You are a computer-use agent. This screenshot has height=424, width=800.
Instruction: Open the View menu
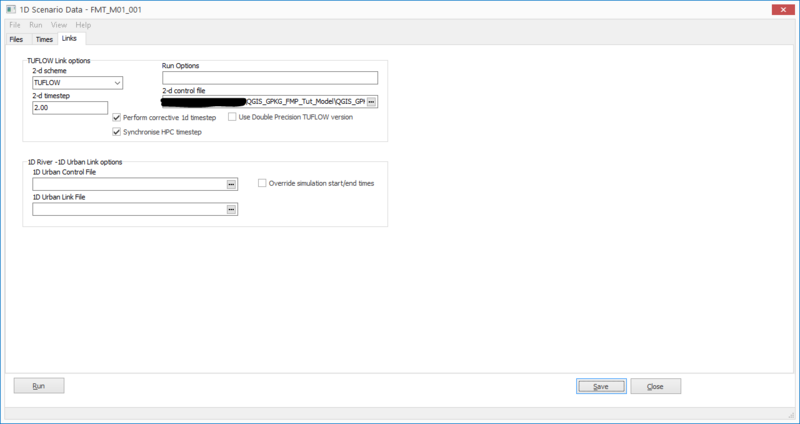click(x=60, y=24)
